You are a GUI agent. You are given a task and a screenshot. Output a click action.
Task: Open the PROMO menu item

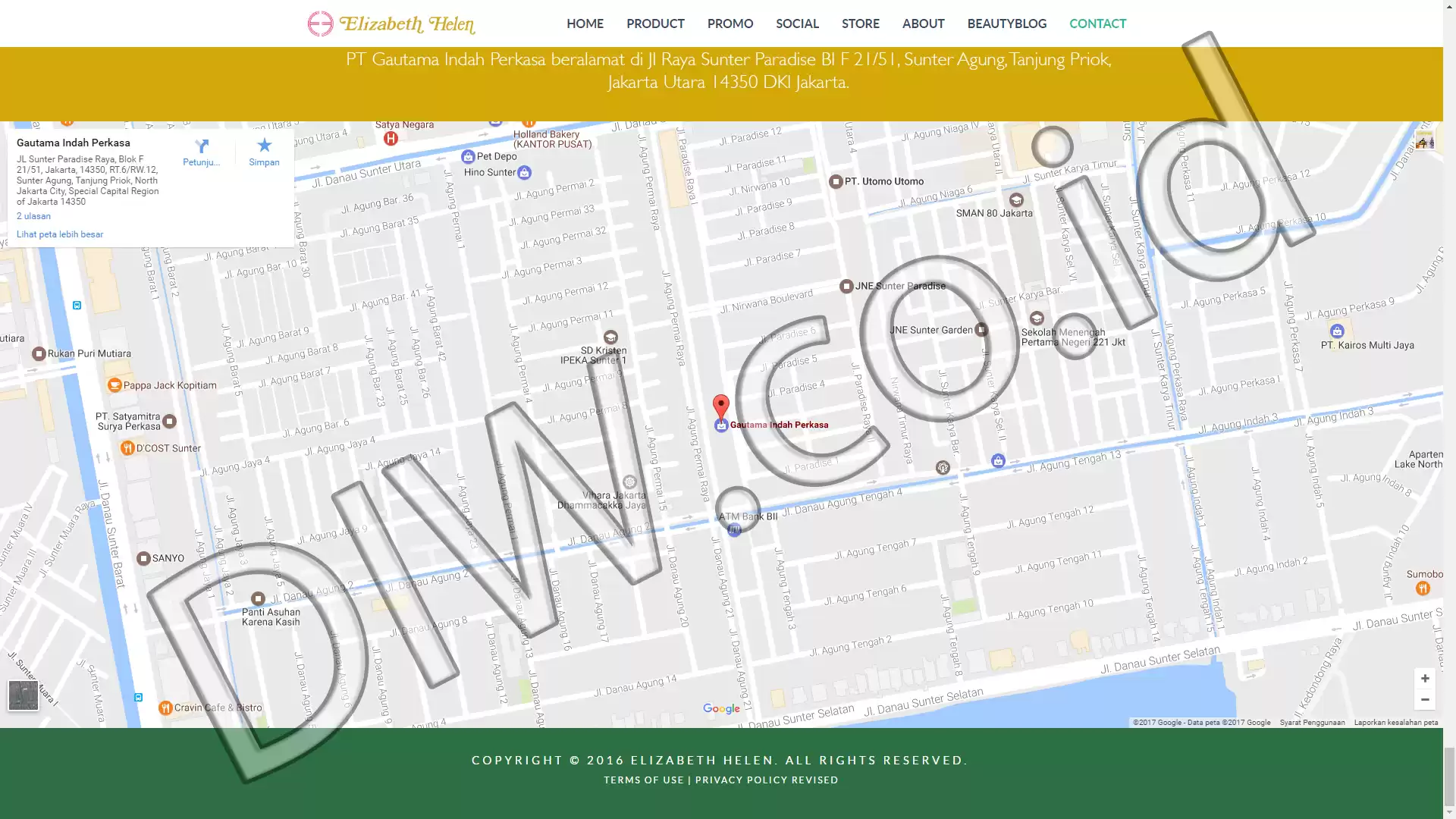point(730,24)
